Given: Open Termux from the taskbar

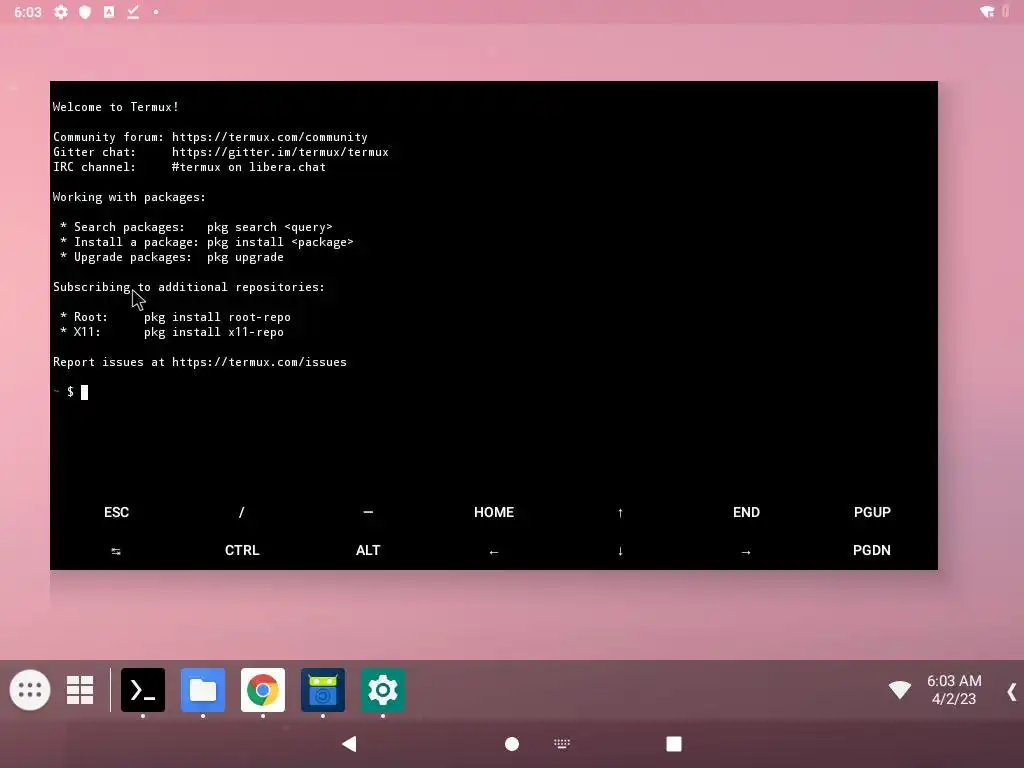Looking at the screenshot, I should [143, 690].
